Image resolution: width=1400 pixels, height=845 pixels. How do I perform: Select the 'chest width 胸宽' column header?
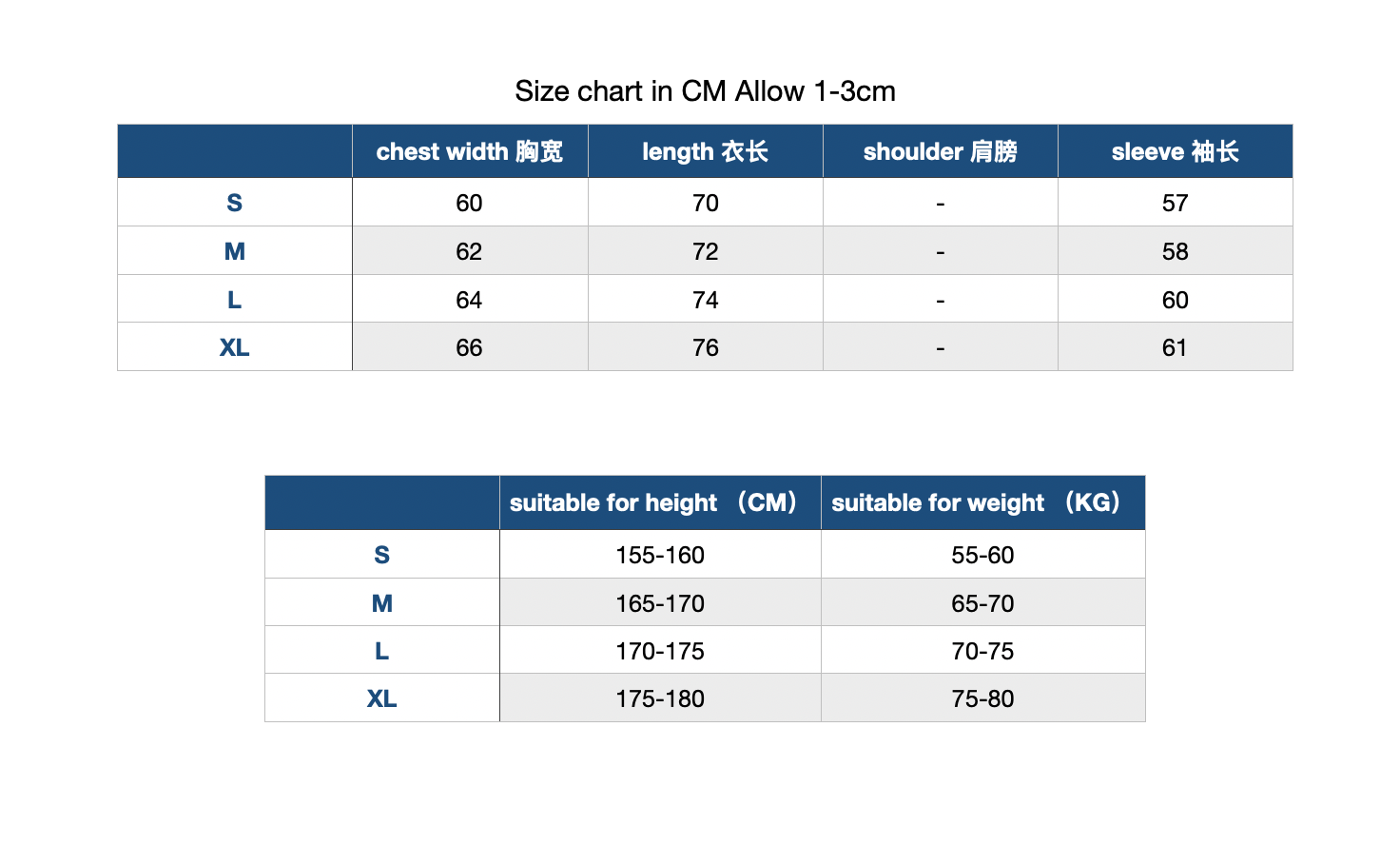(x=470, y=151)
